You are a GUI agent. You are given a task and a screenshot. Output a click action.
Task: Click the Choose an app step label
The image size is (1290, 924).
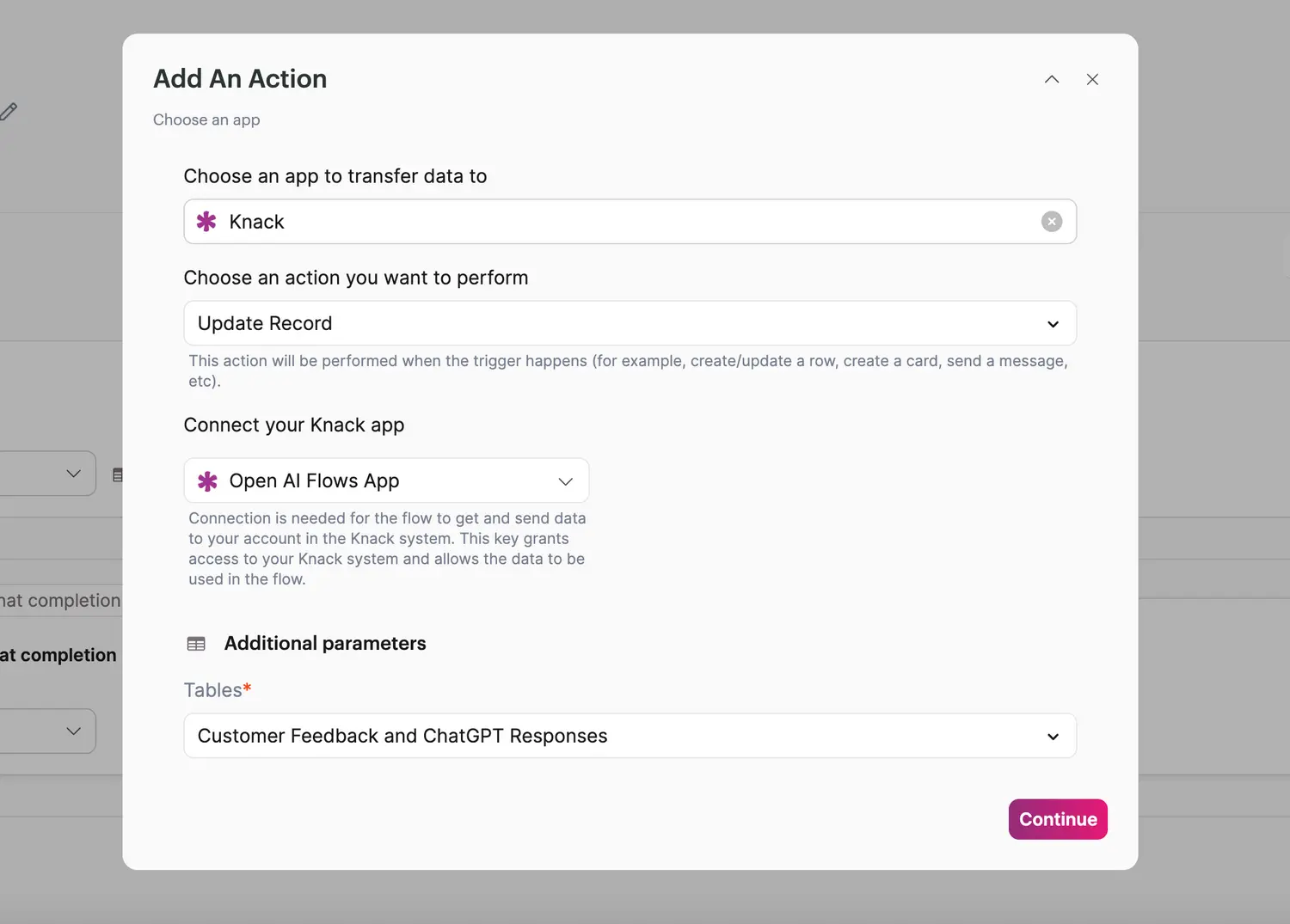point(206,119)
